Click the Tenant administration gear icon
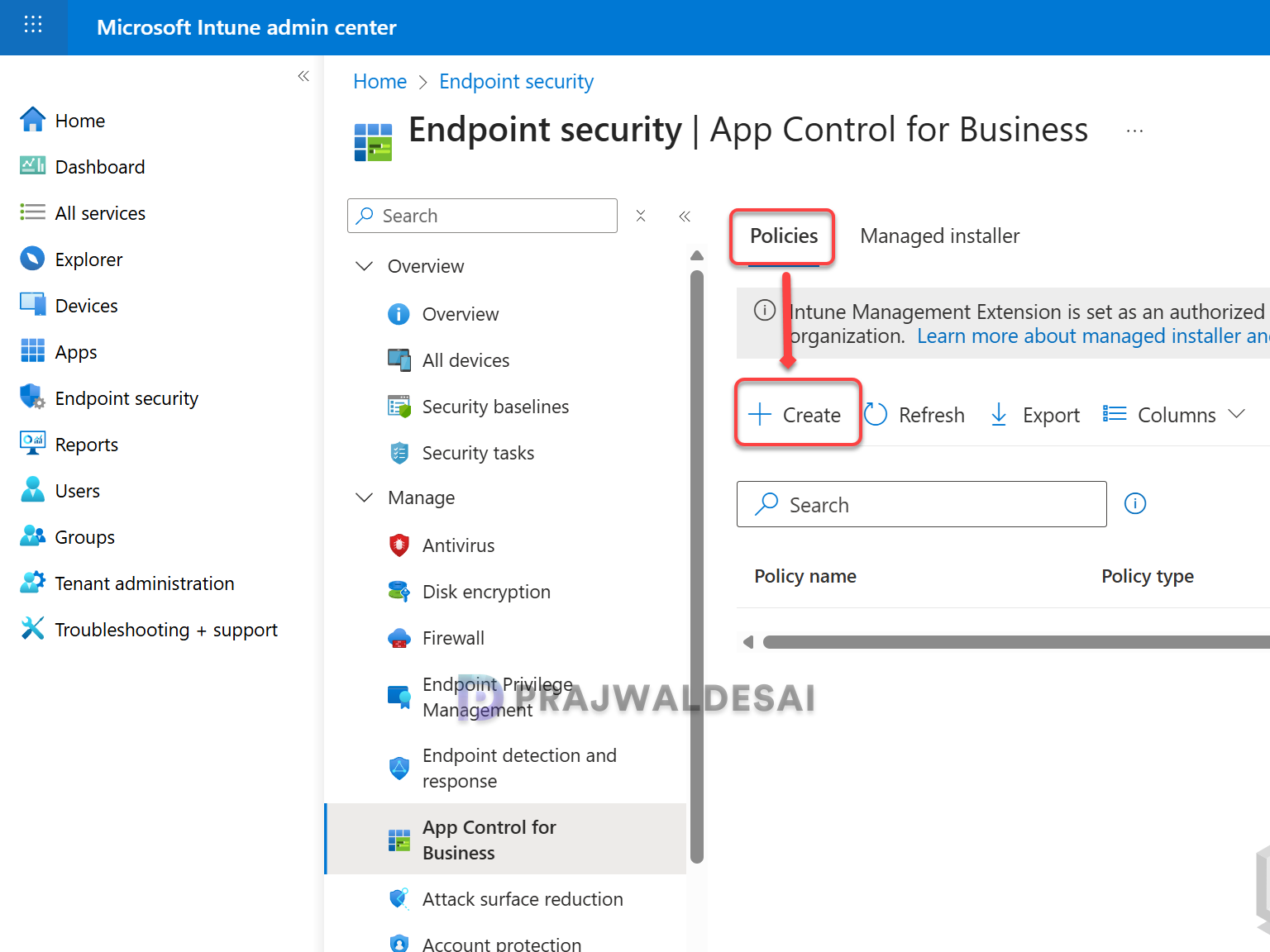 [x=32, y=583]
